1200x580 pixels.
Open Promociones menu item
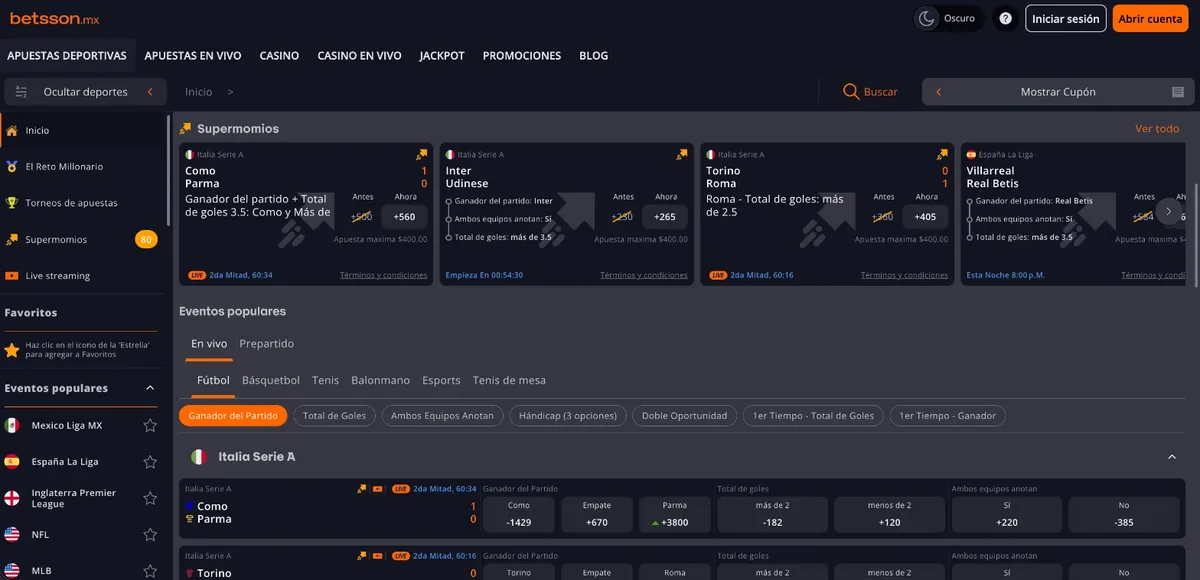[522, 56]
